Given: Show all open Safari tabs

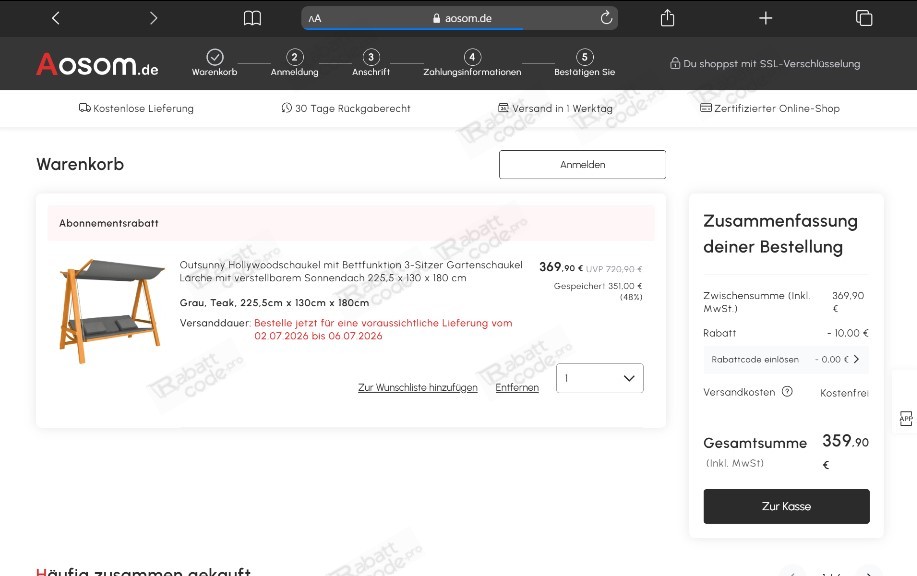Looking at the screenshot, I should pos(864,18).
